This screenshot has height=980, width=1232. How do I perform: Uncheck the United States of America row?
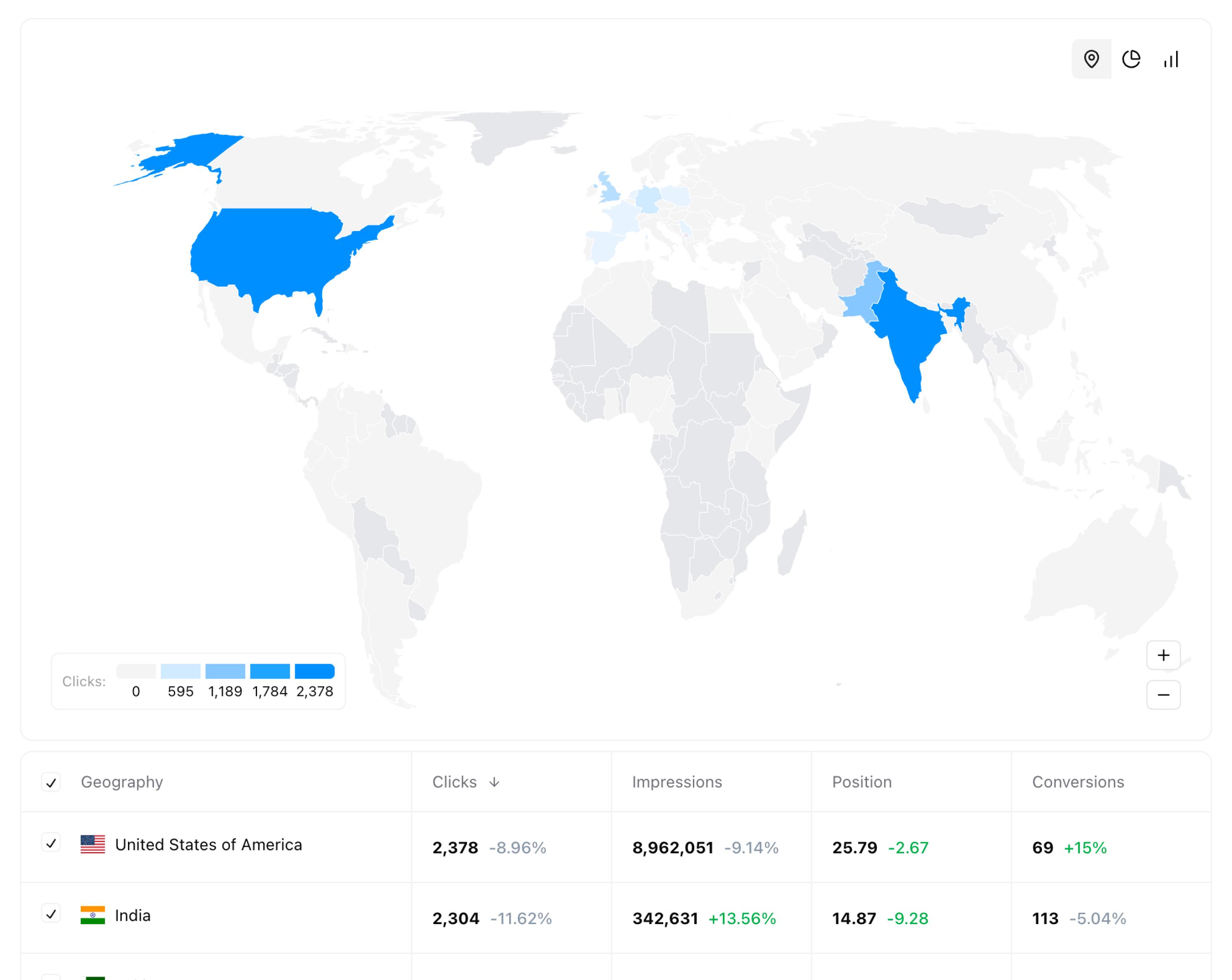point(51,844)
